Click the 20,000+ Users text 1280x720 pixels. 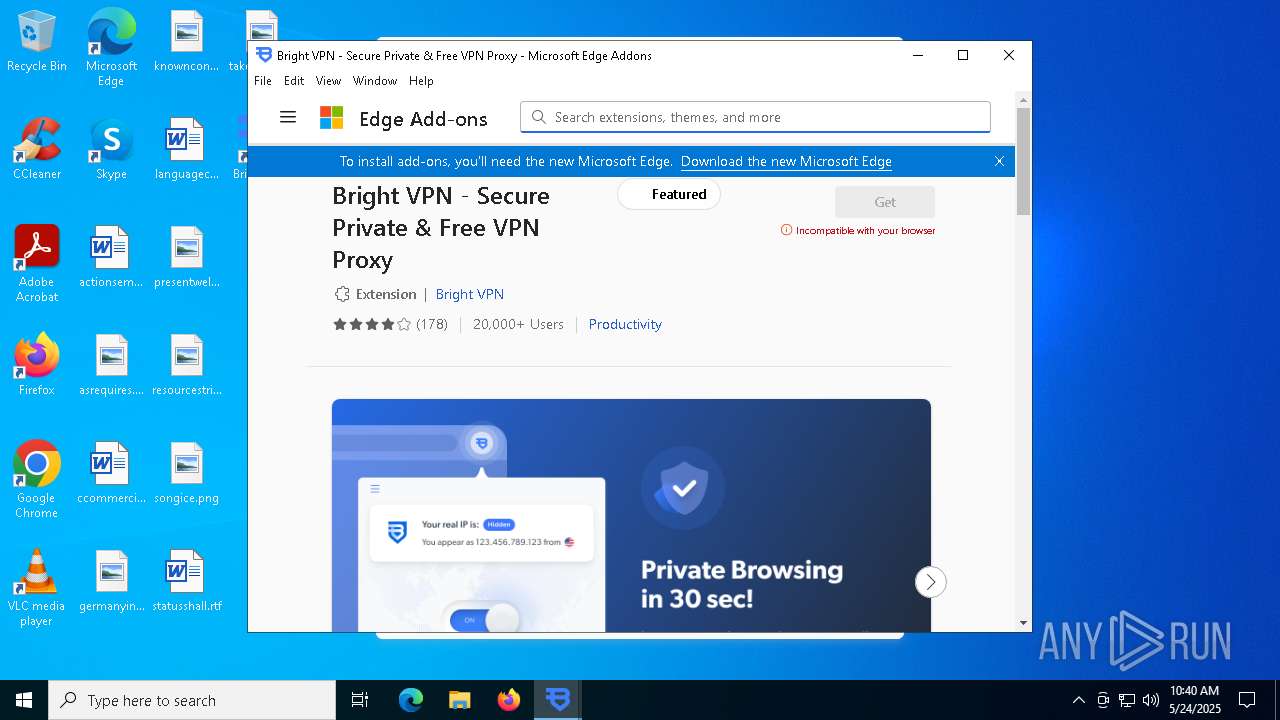pyautogui.click(x=518, y=324)
